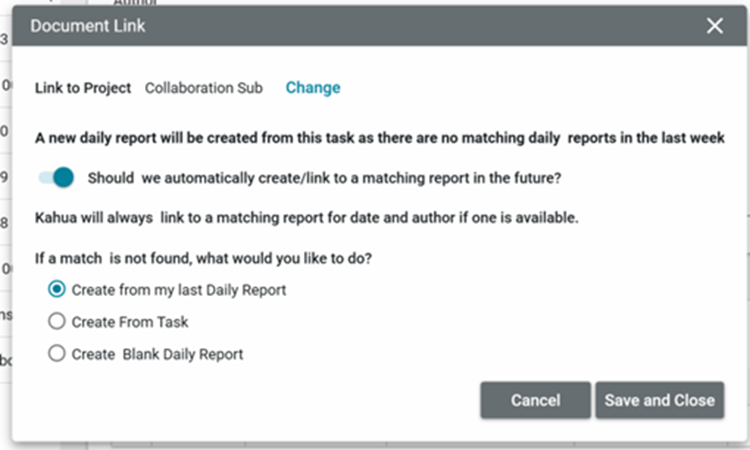The width and height of the screenshot is (750, 450).
Task: Click the 'Should we automatically create/link' label text
Action: tap(324, 179)
